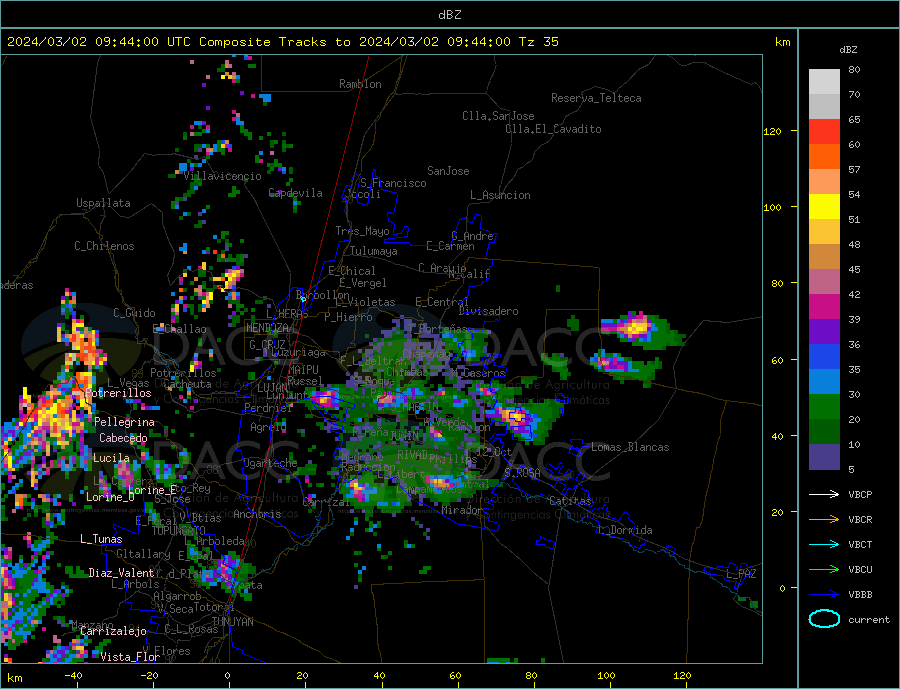Click the white VBCP arrow in legend
The height and width of the screenshot is (689, 900).
(x=825, y=494)
